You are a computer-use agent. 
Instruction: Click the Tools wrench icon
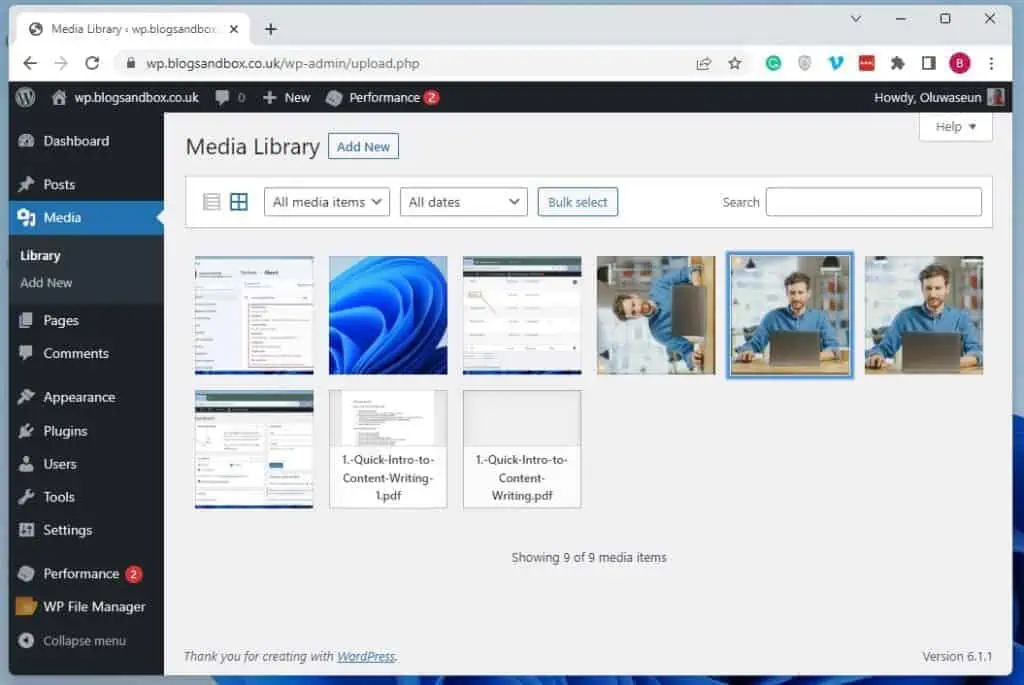pyautogui.click(x=26, y=497)
